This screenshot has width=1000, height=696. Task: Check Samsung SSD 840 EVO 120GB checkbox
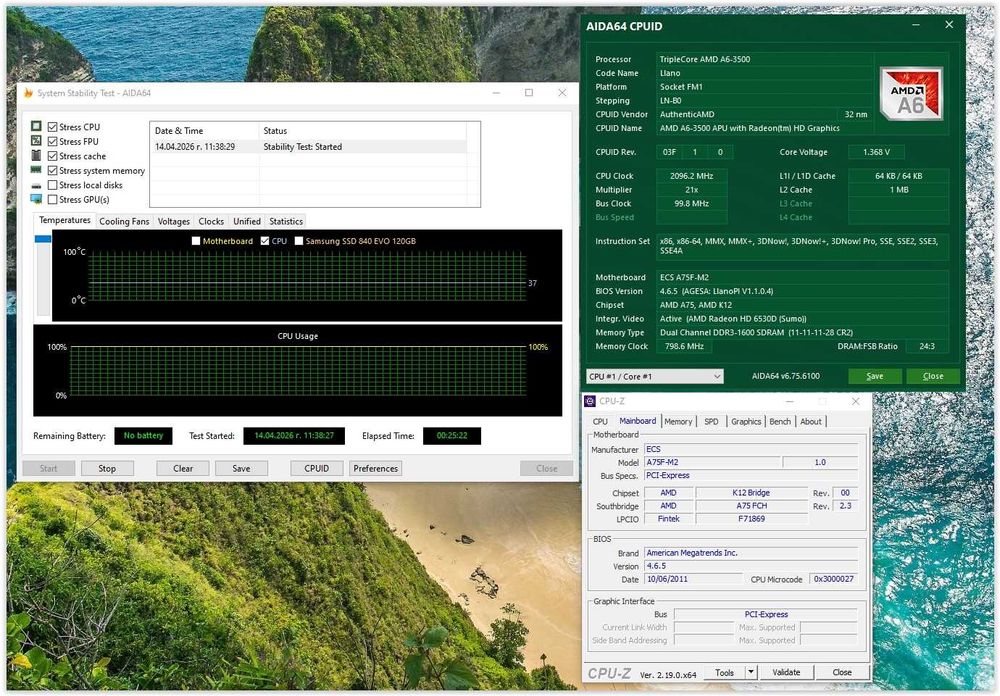299,241
